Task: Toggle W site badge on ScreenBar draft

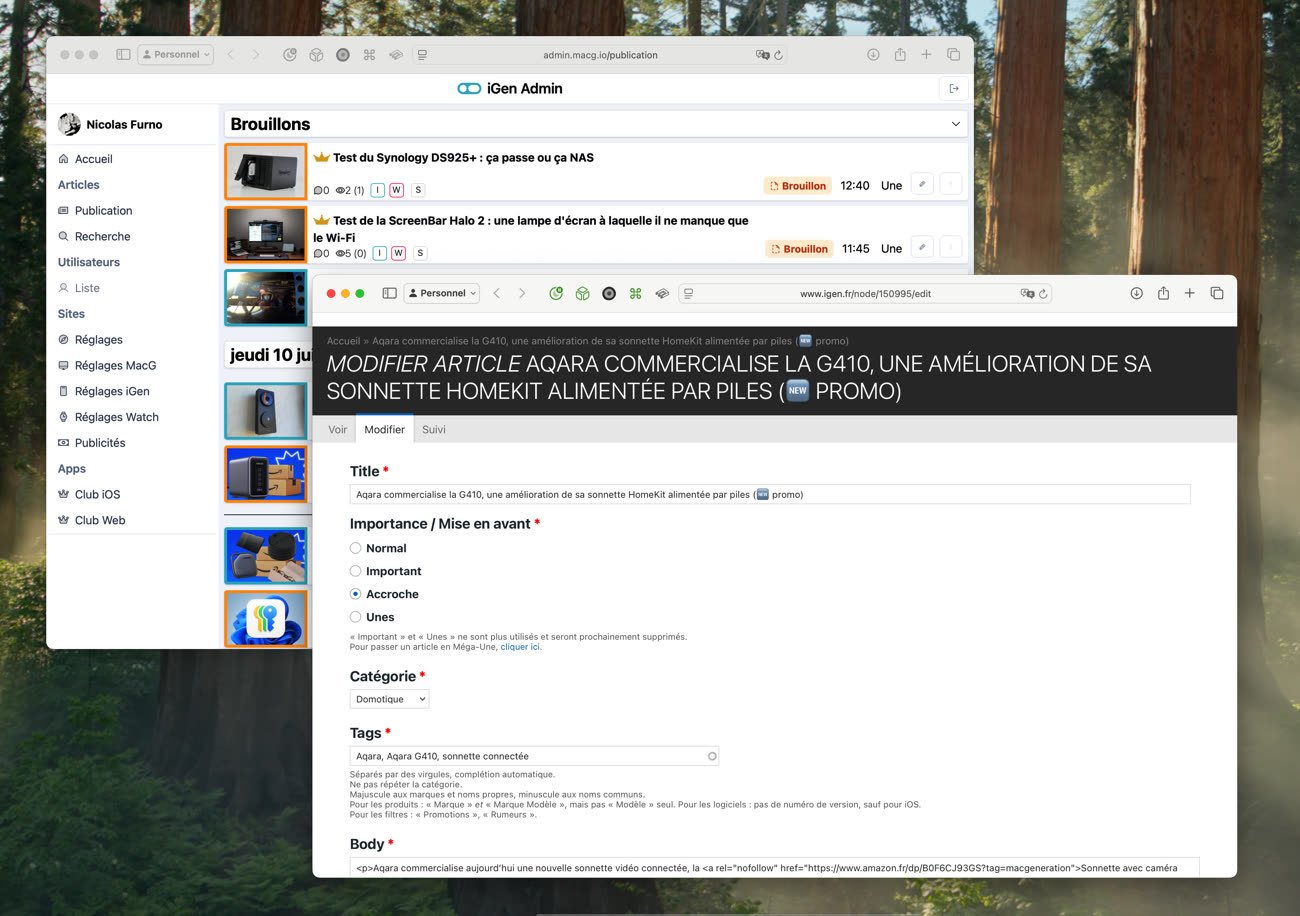Action: point(398,253)
